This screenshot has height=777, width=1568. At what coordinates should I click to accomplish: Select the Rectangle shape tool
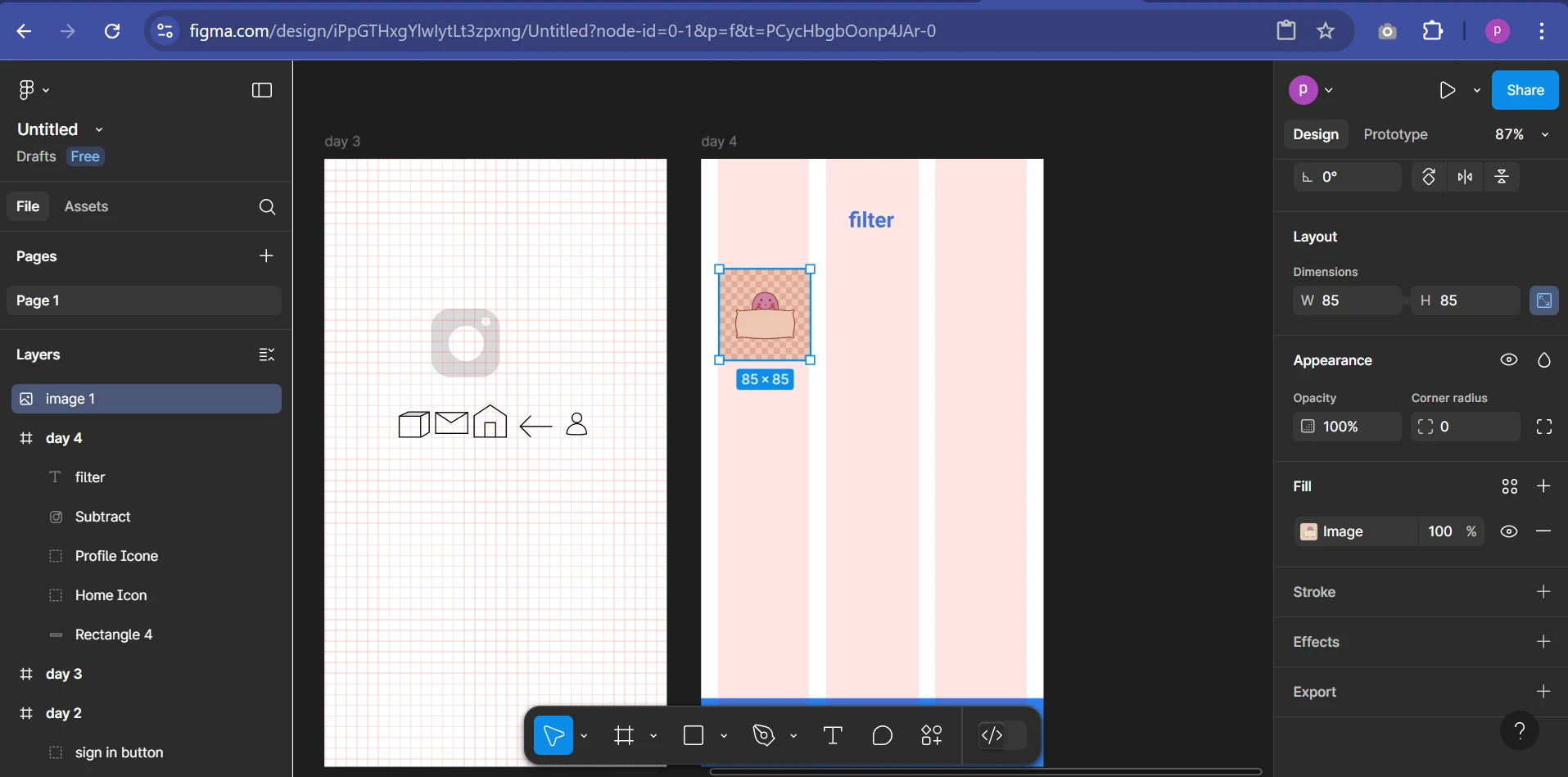pyautogui.click(x=694, y=735)
